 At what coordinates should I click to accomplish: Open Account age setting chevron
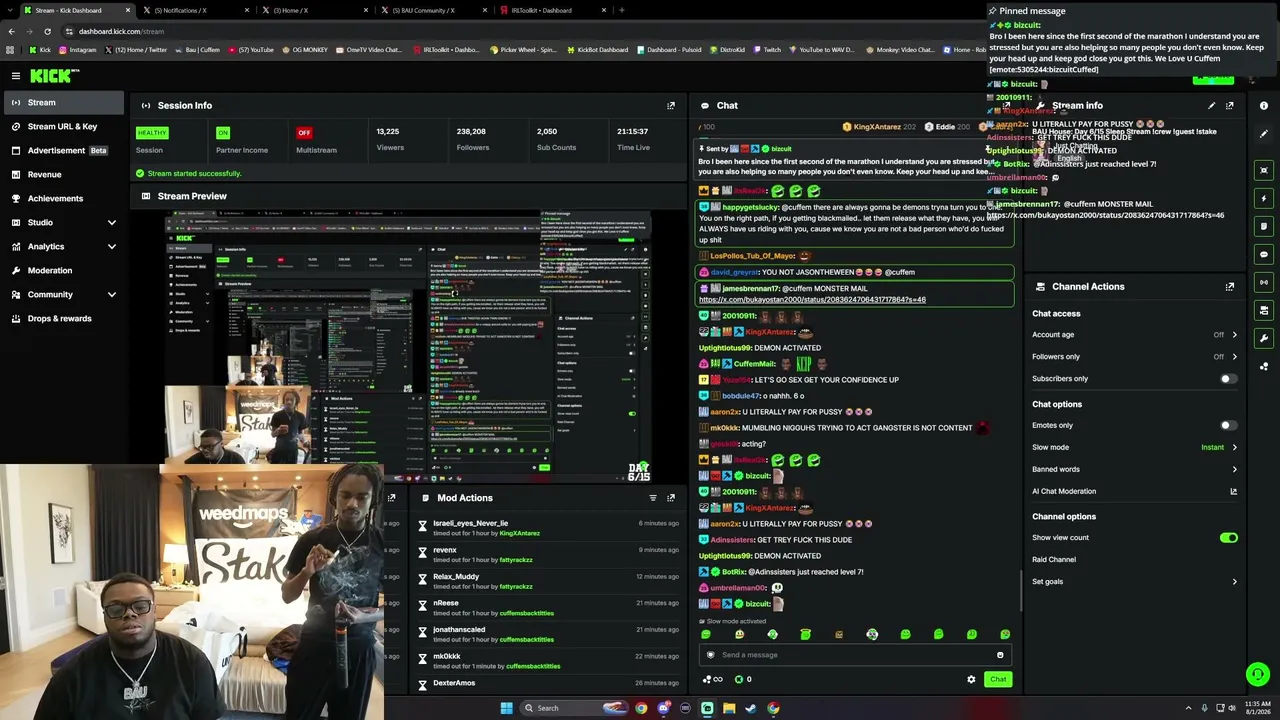[1234, 335]
